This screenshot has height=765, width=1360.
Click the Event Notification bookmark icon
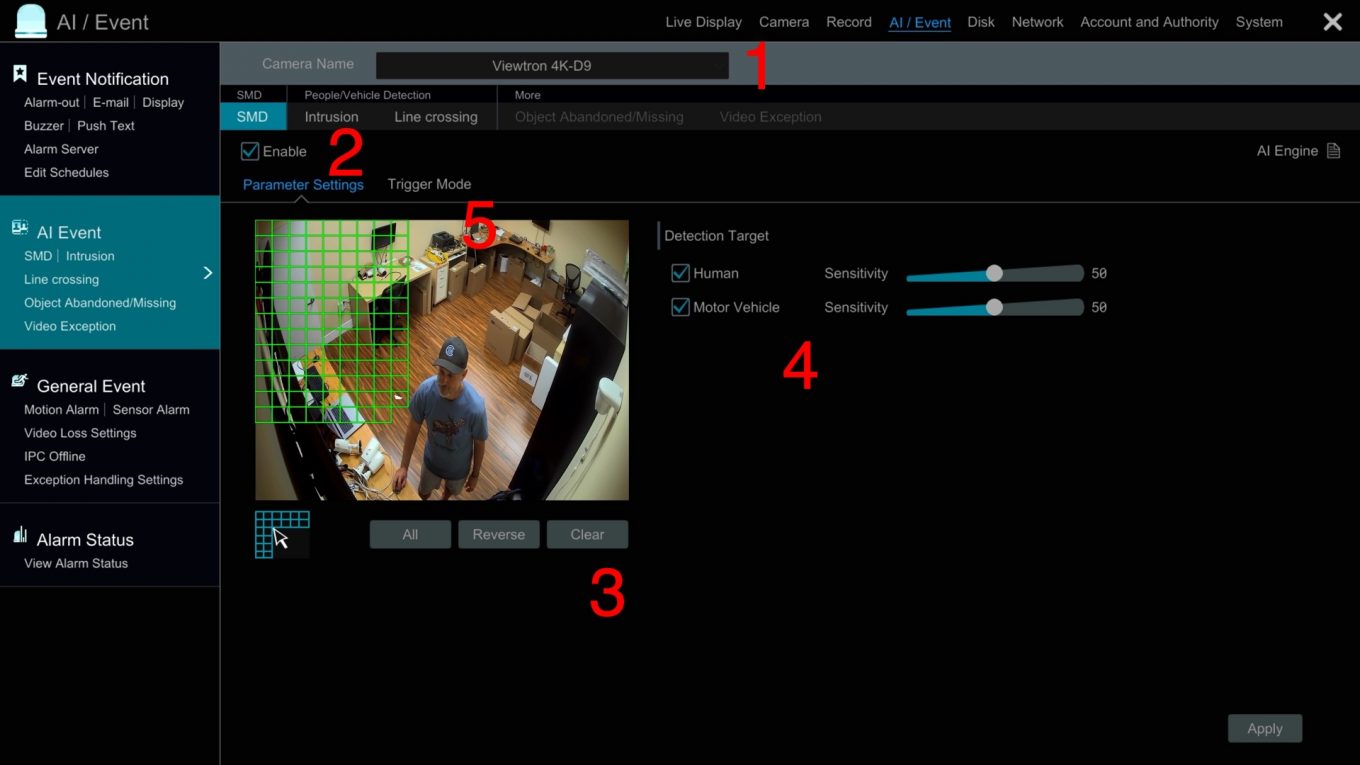point(18,72)
